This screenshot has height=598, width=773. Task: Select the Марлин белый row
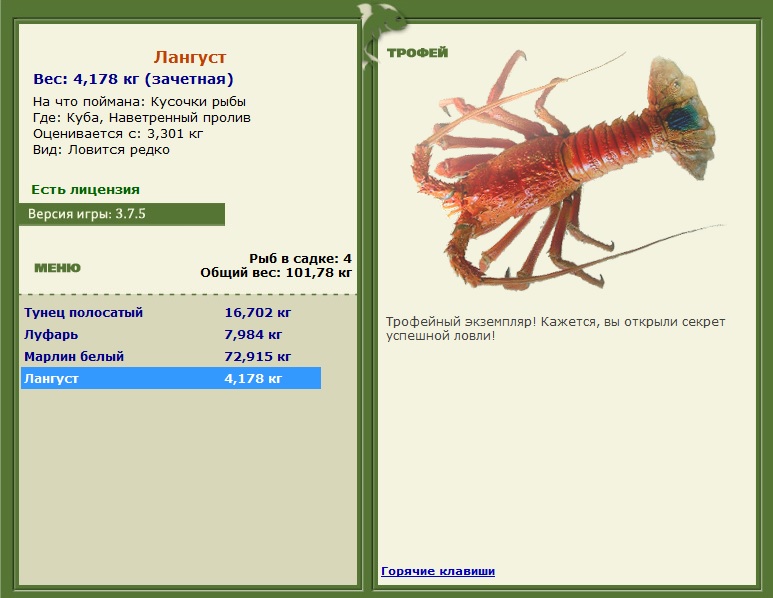pos(171,356)
